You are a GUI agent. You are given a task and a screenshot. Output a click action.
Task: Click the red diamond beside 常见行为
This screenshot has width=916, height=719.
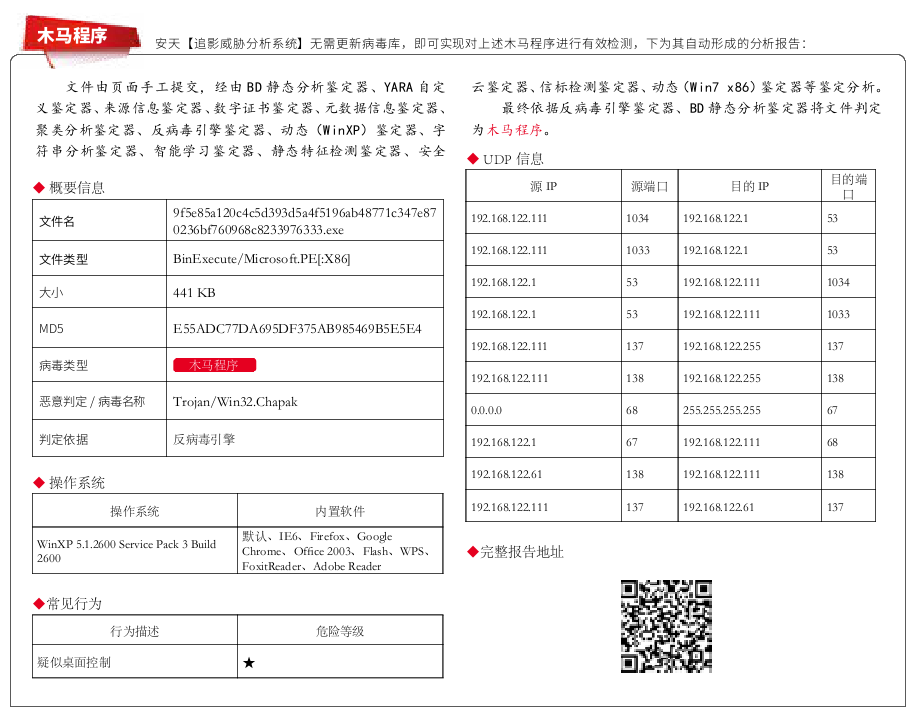pos(39,604)
